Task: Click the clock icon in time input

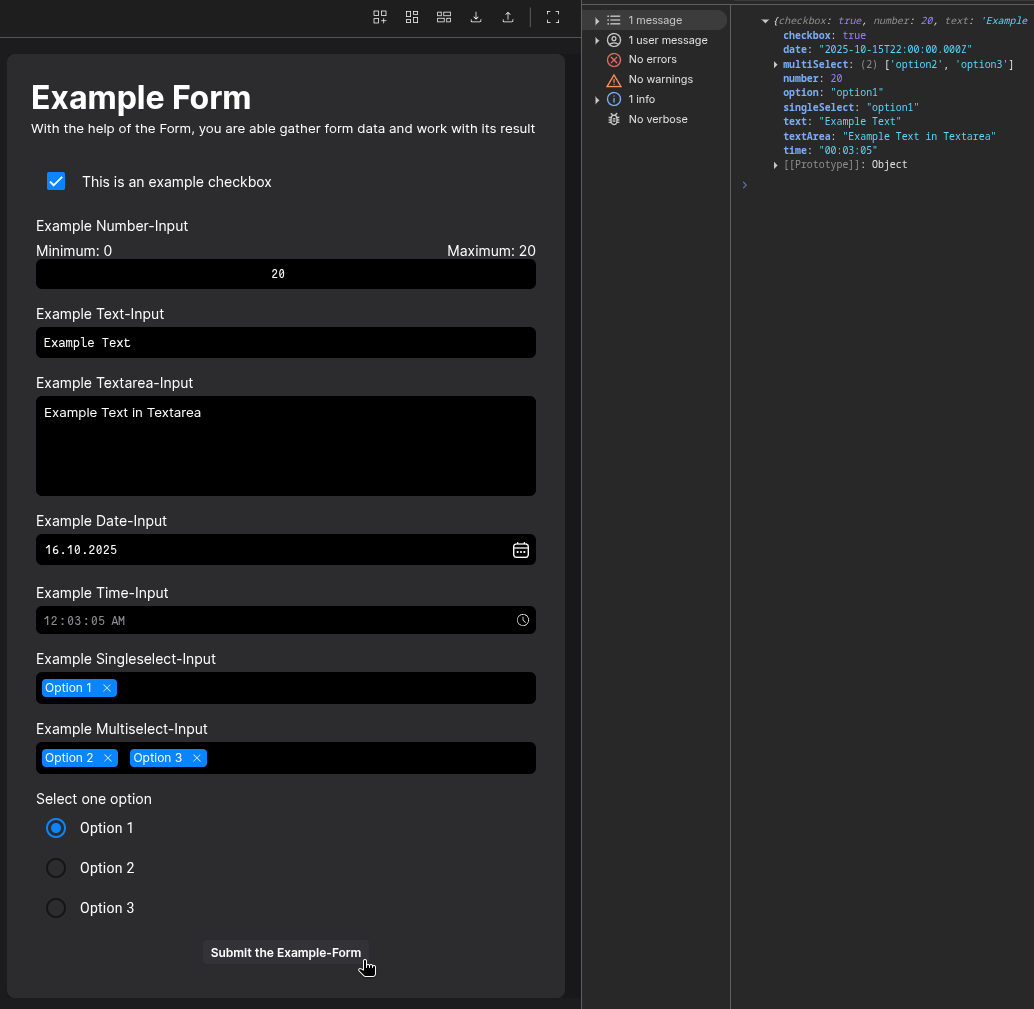Action: click(522, 620)
